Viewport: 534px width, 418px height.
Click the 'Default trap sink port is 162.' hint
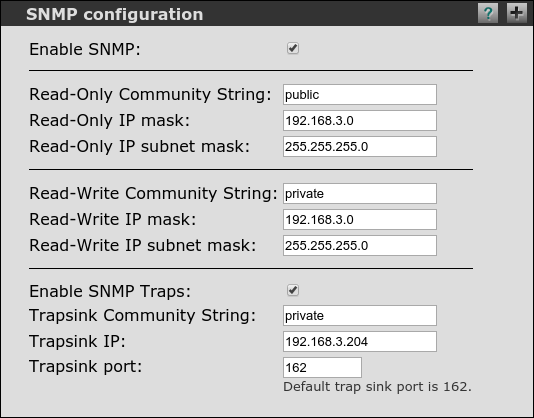[x=377, y=387]
